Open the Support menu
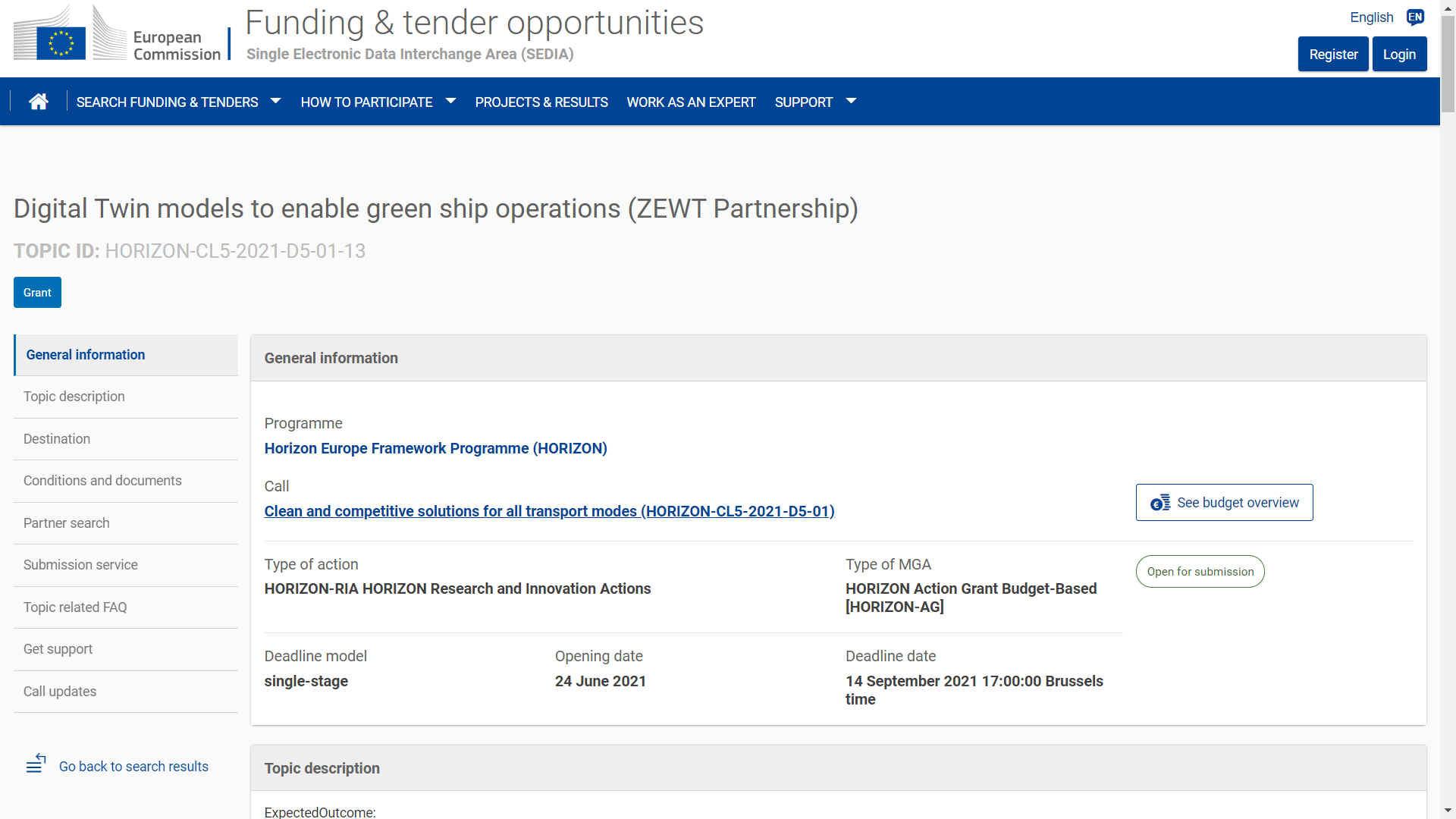Image resolution: width=1456 pixels, height=819 pixels. pyautogui.click(x=804, y=102)
